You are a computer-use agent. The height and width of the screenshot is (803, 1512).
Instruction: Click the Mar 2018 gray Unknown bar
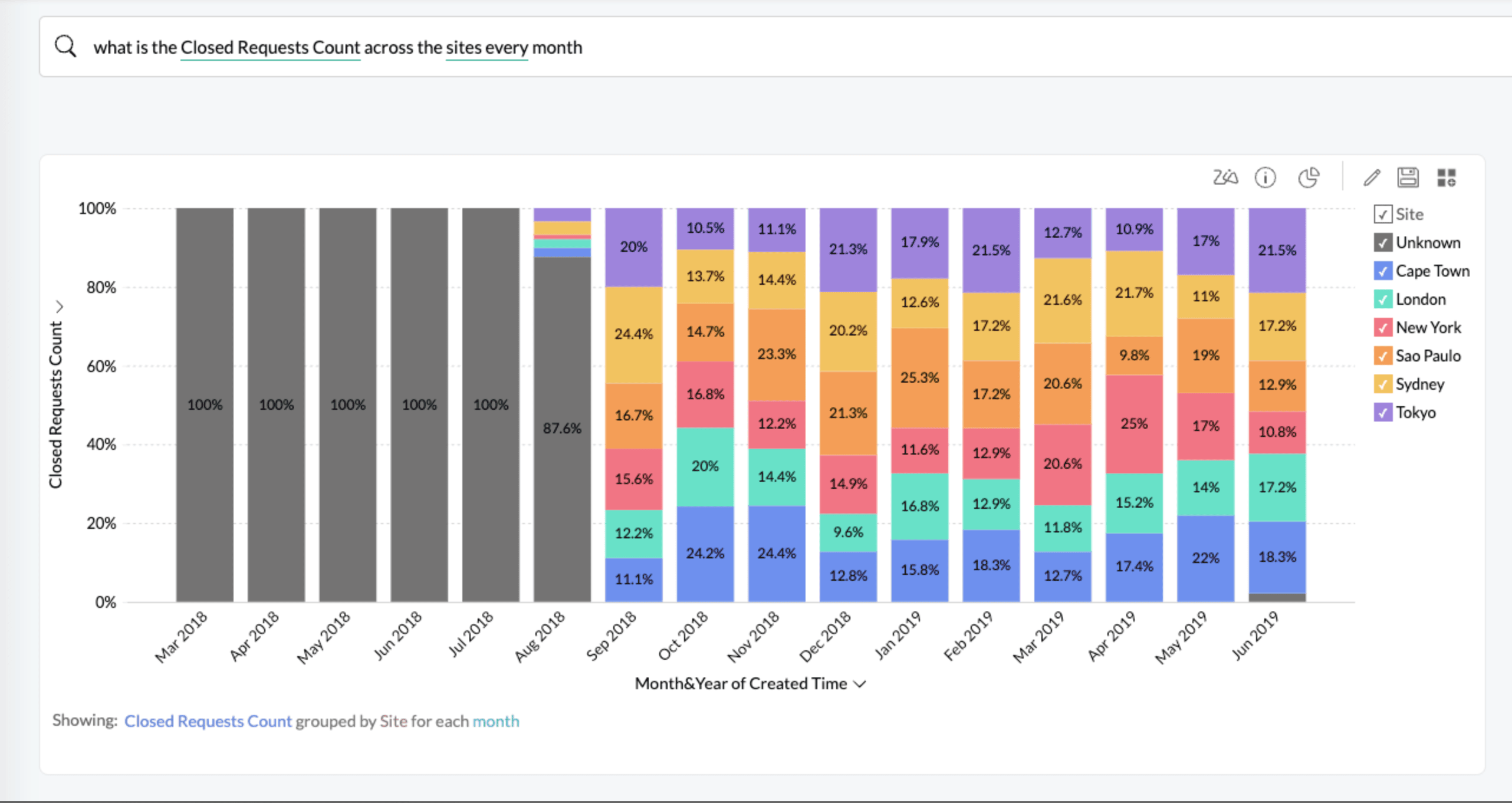[x=205, y=404]
